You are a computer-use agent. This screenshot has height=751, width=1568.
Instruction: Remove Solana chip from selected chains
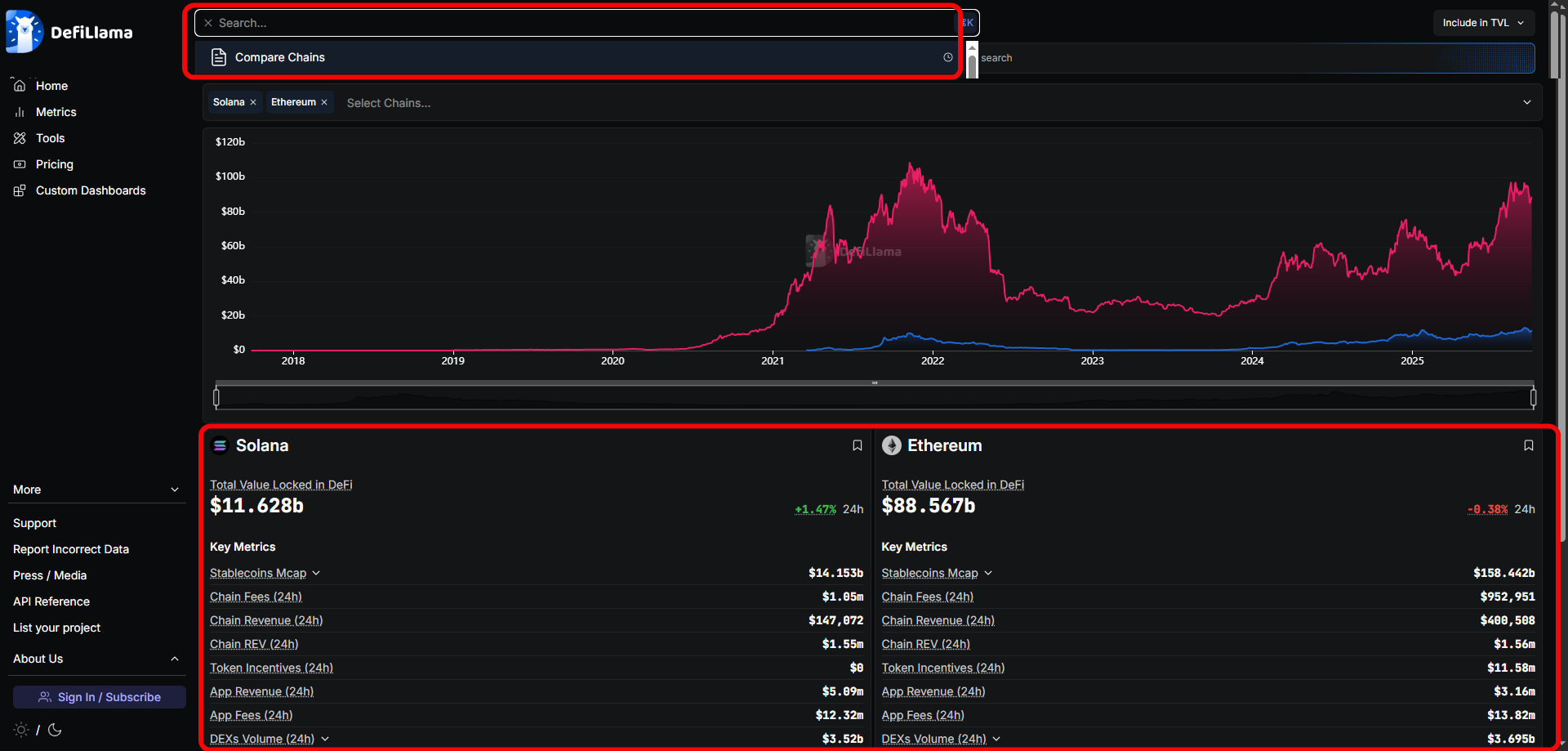253,102
